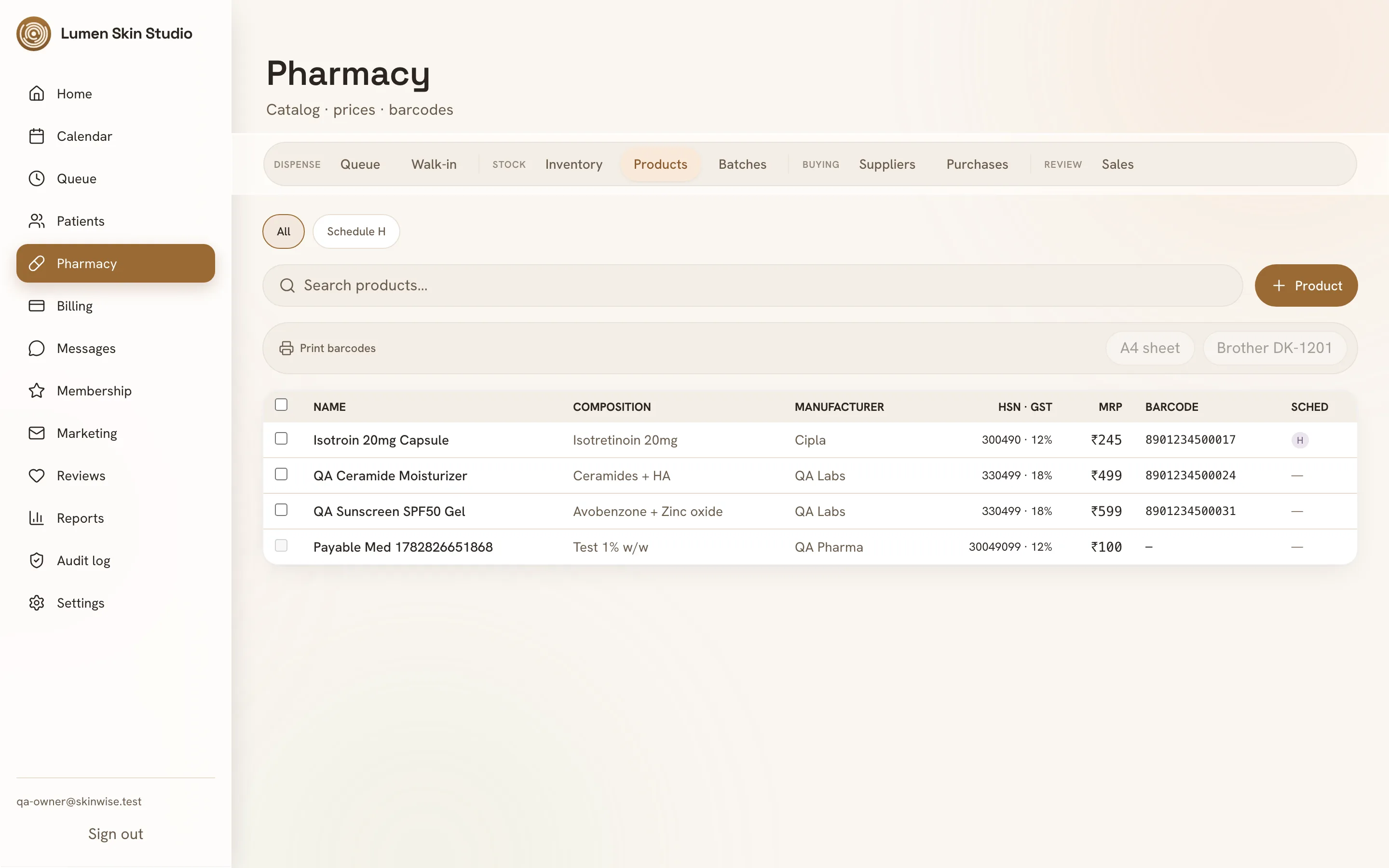Add a new Product
The image size is (1389, 868).
tap(1307, 285)
